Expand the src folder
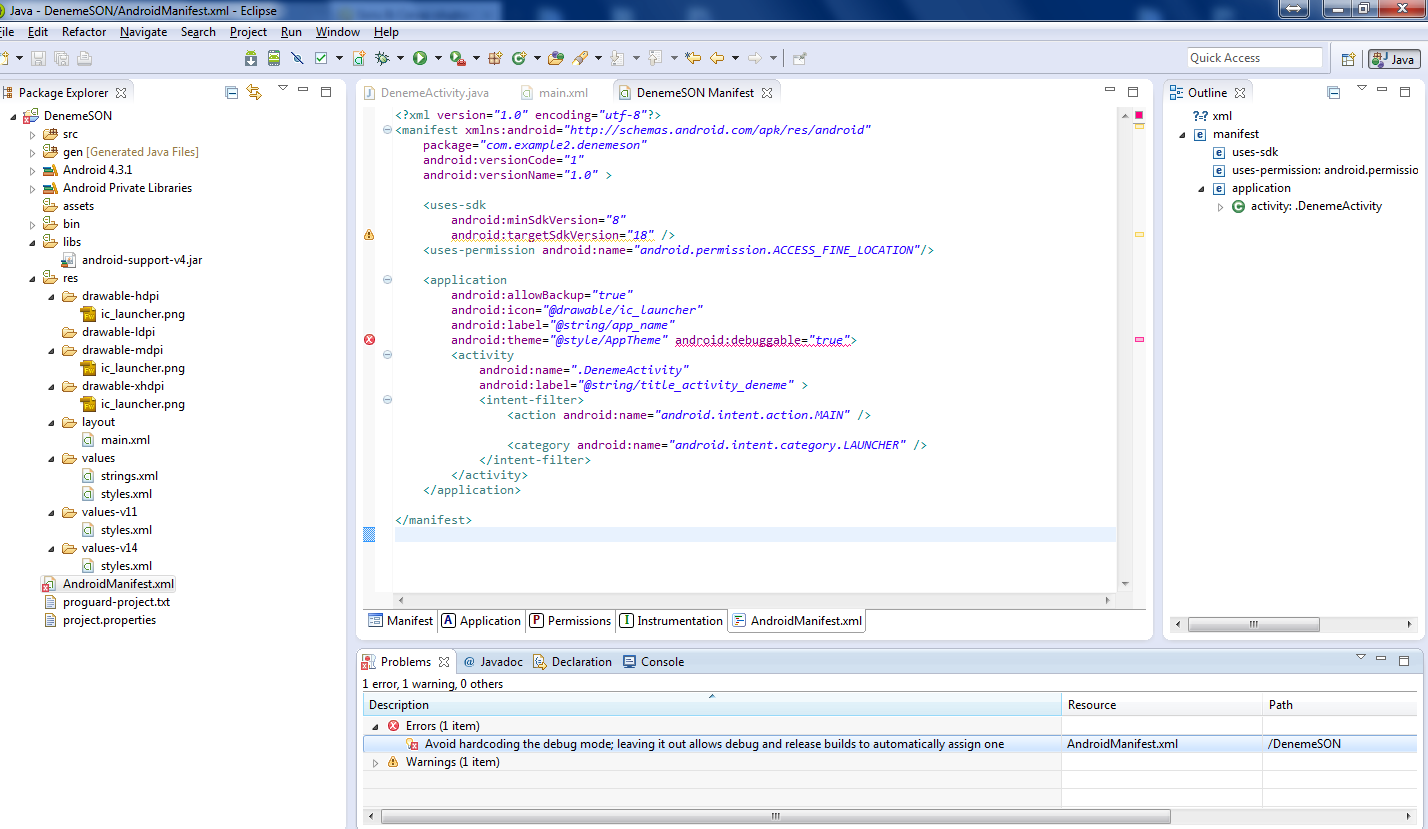The width and height of the screenshot is (1428, 829). 32,134
